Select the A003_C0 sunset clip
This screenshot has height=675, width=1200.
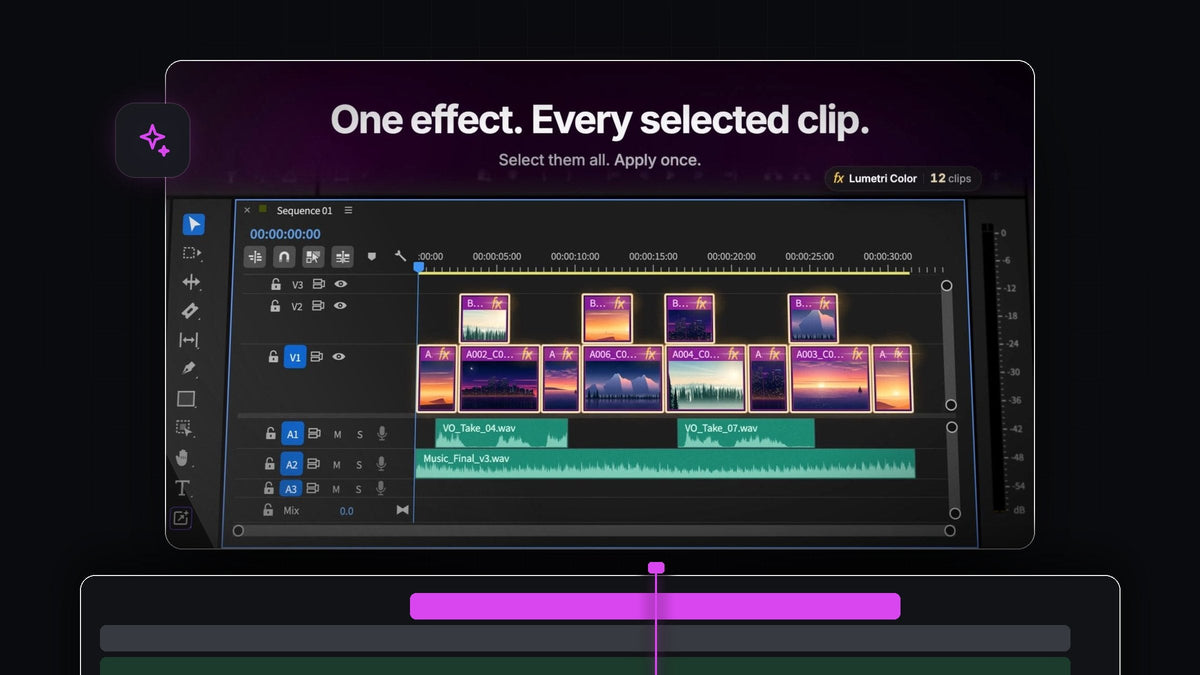(830, 379)
